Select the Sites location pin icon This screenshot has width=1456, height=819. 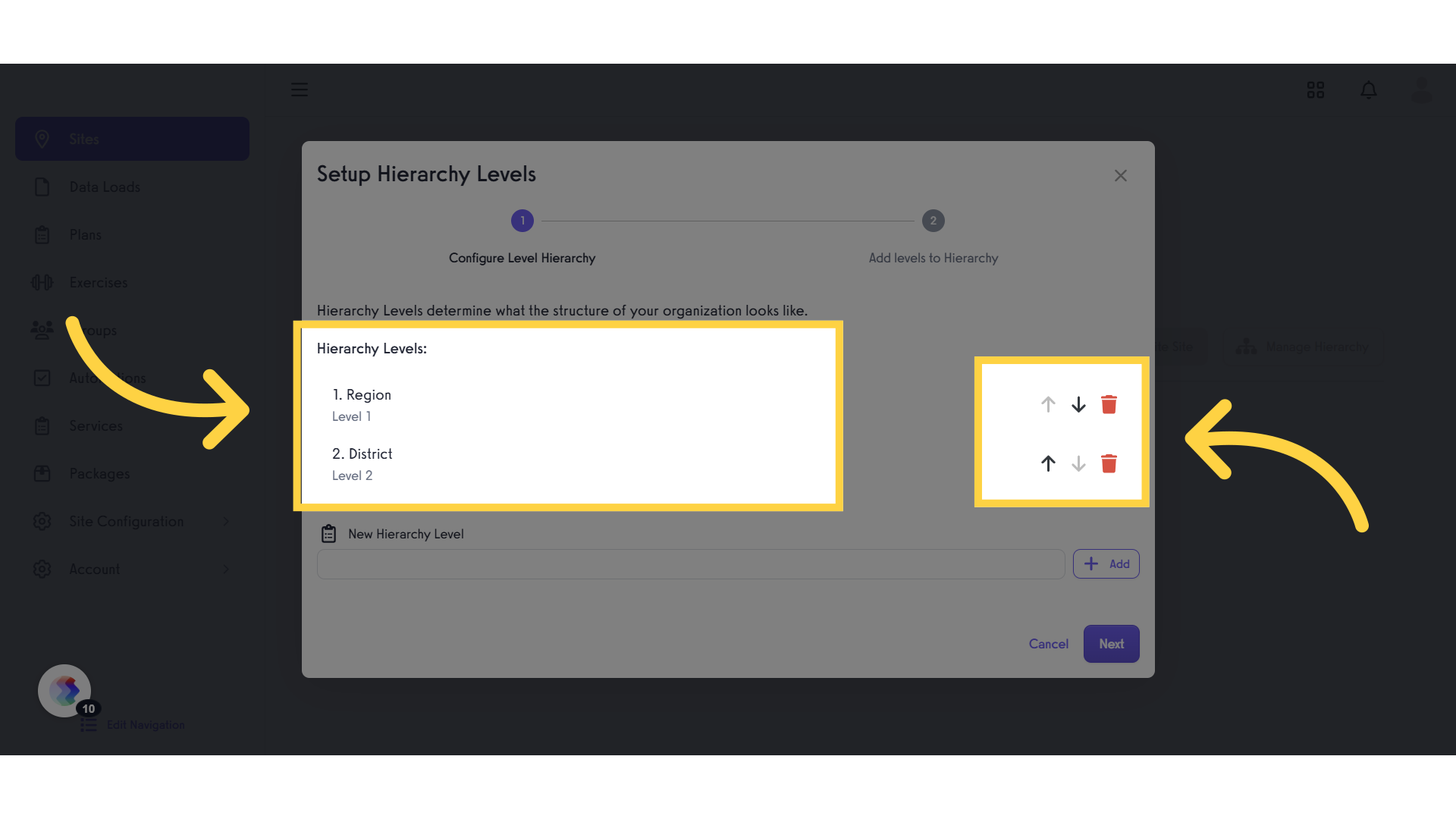[42, 139]
